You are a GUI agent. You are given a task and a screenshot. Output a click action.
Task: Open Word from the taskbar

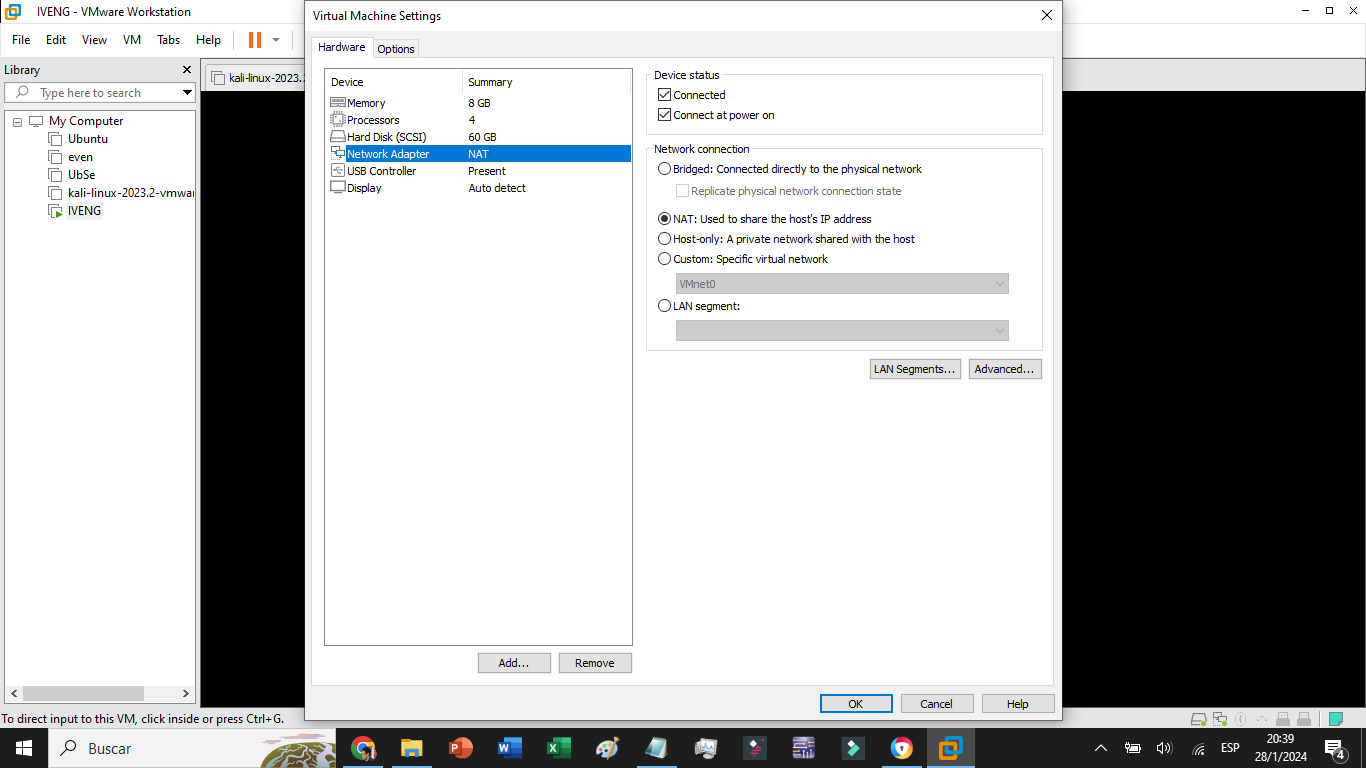point(509,748)
